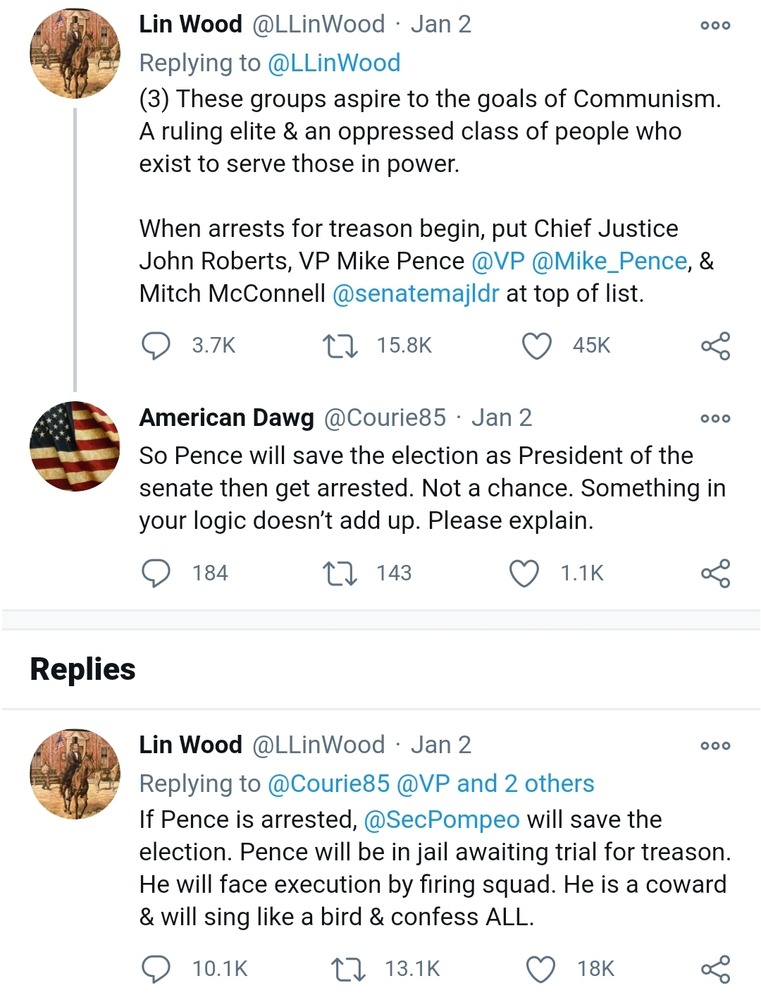Open American Dawg's flag profile picture
Image resolution: width=761 pixels, height=1000 pixels.
tap(74, 446)
